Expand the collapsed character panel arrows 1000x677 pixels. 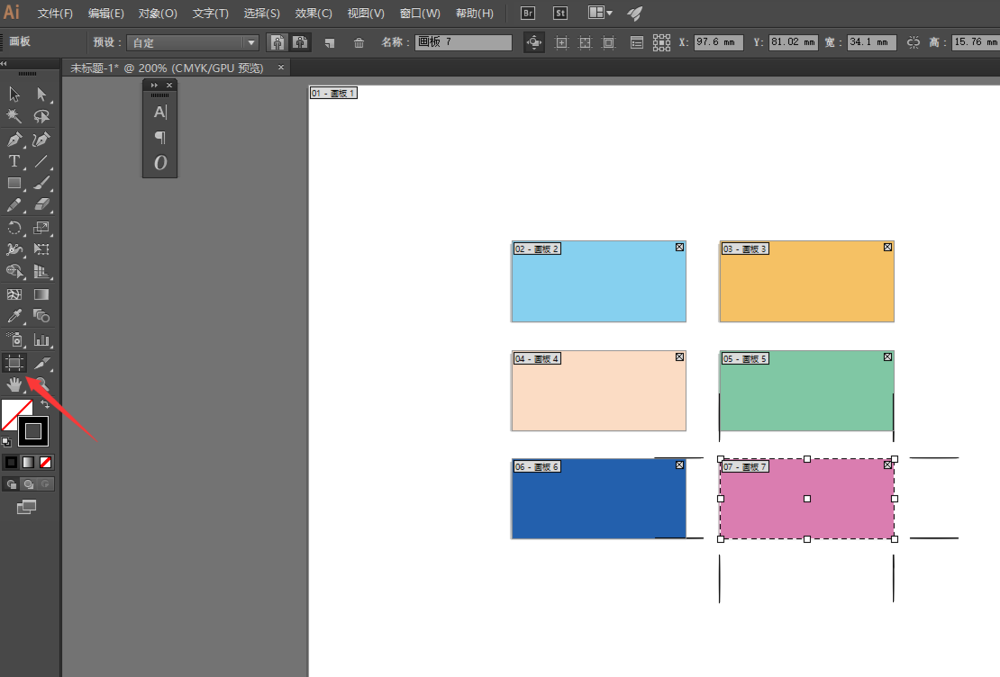coord(154,85)
